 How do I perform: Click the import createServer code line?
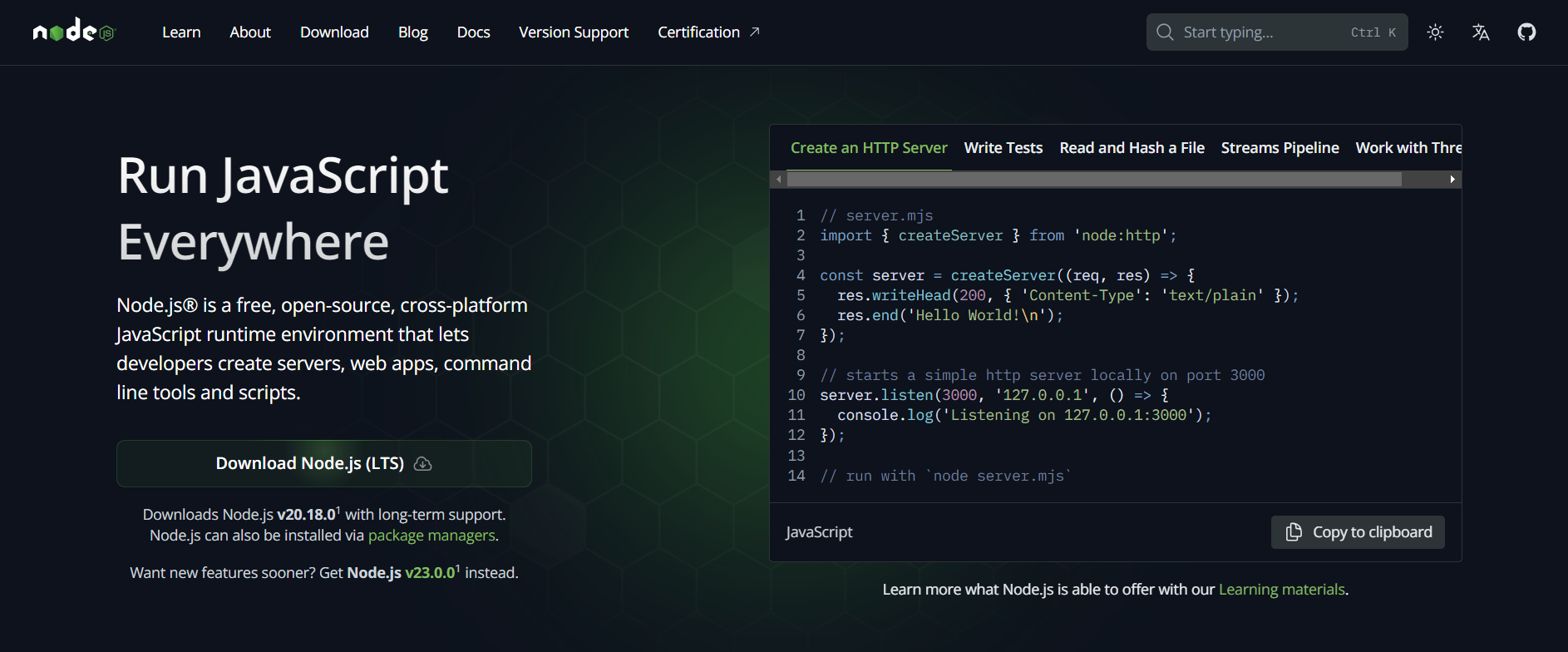tap(998, 235)
